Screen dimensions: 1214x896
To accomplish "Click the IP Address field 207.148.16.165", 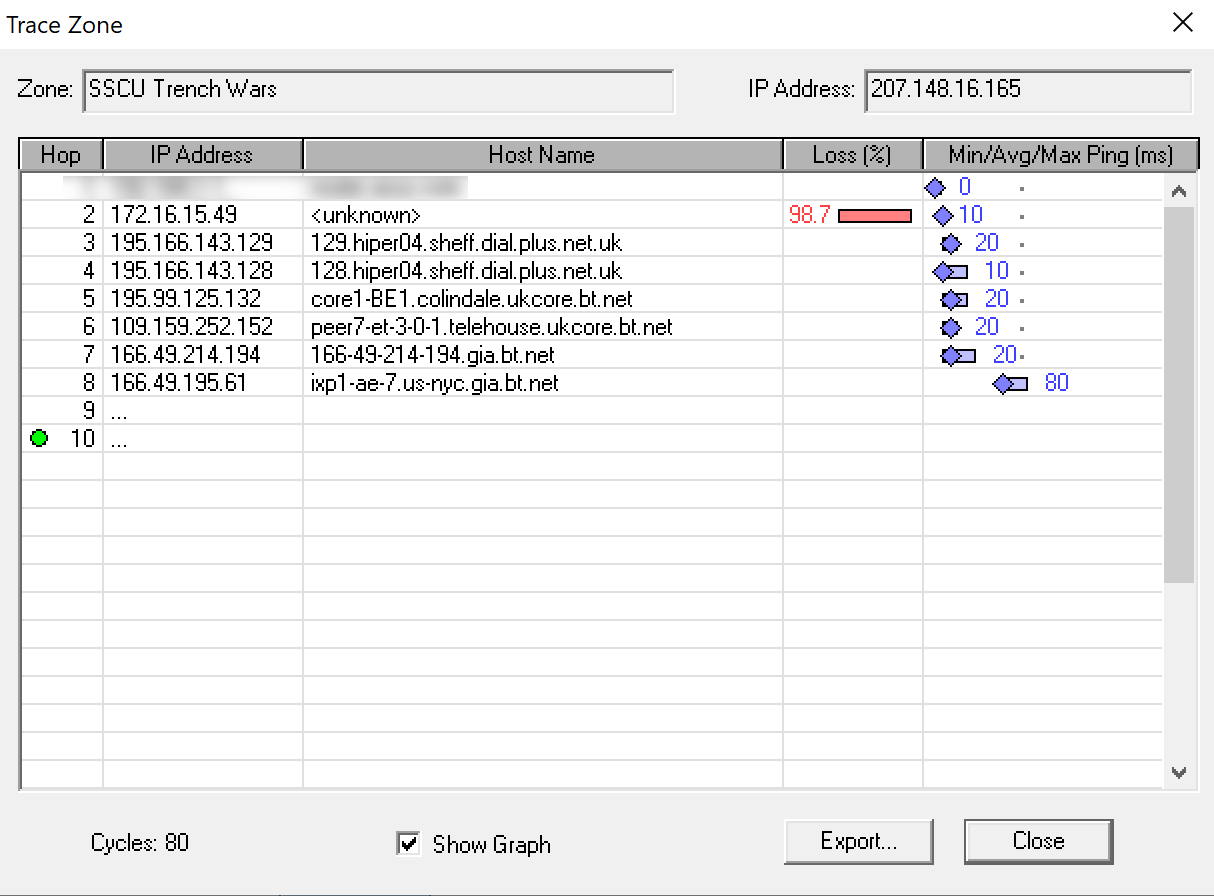I will click(1027, 90).
